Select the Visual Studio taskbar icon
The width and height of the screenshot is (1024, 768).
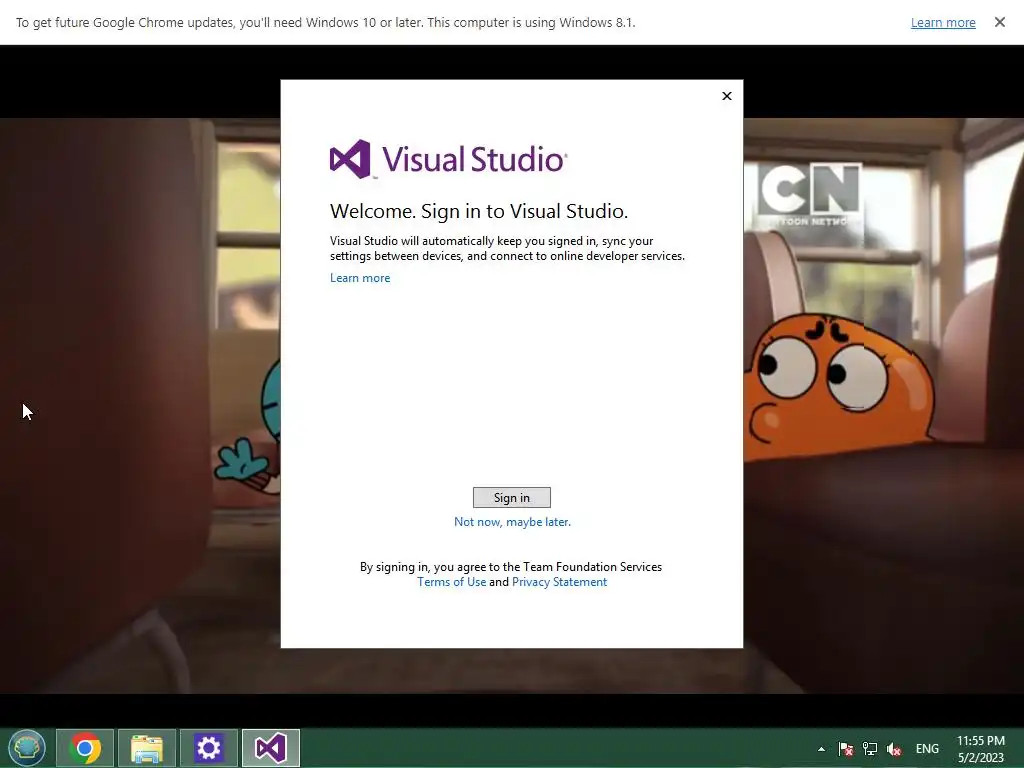coord(270,748)
